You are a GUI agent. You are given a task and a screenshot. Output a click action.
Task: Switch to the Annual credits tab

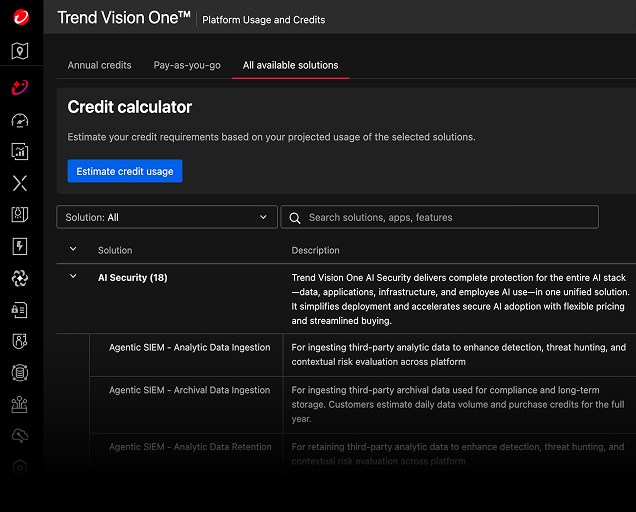click(x=99, y=65)
